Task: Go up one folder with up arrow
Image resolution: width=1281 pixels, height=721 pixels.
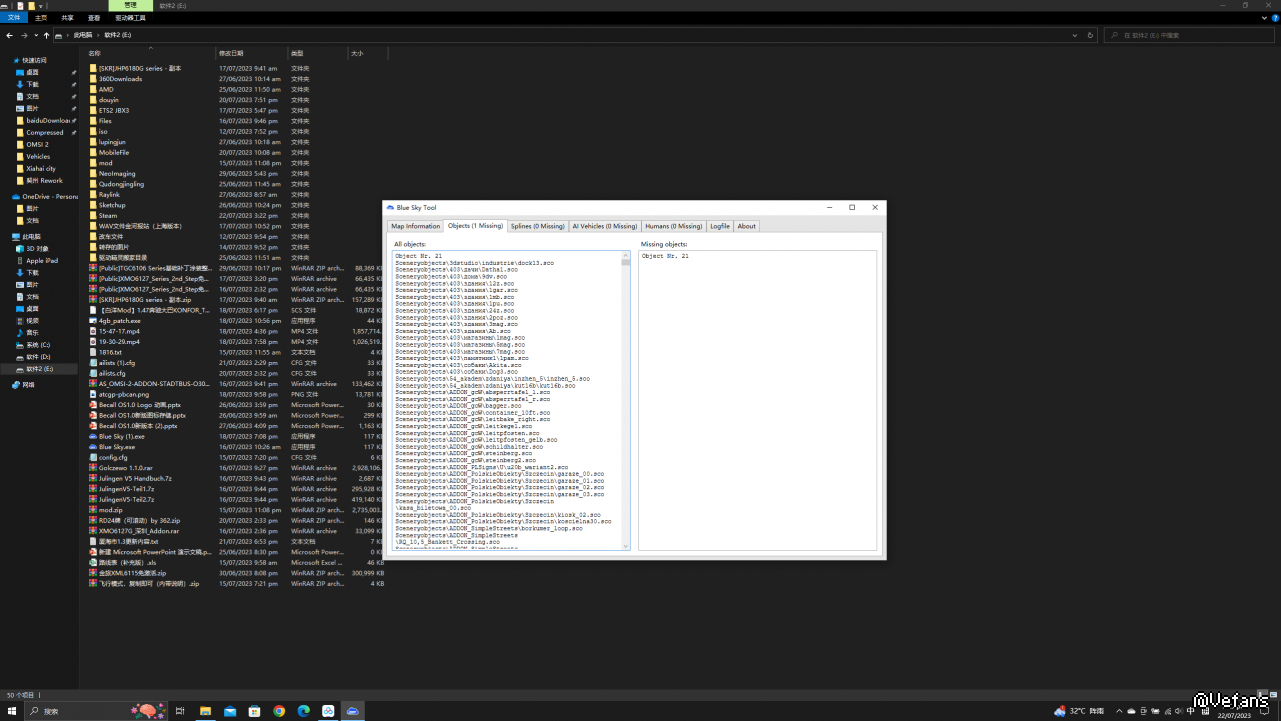Action: 46,35
